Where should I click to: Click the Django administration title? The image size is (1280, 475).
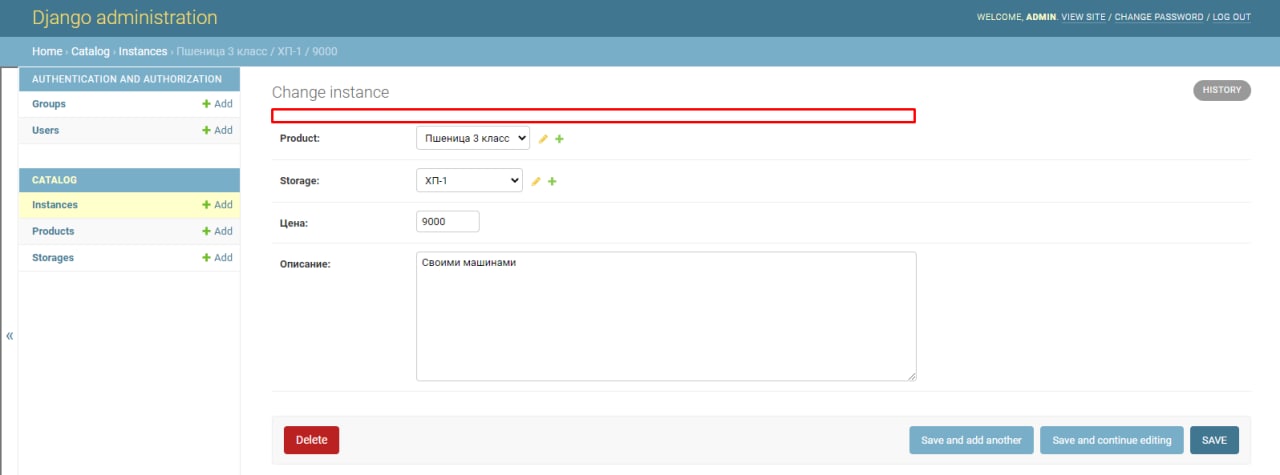pos(124,18)
